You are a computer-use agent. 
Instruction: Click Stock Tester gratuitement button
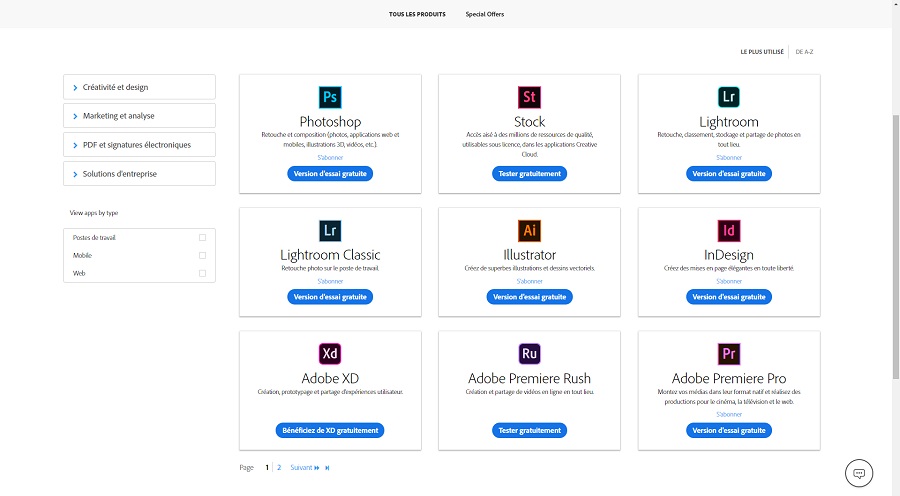529,173
